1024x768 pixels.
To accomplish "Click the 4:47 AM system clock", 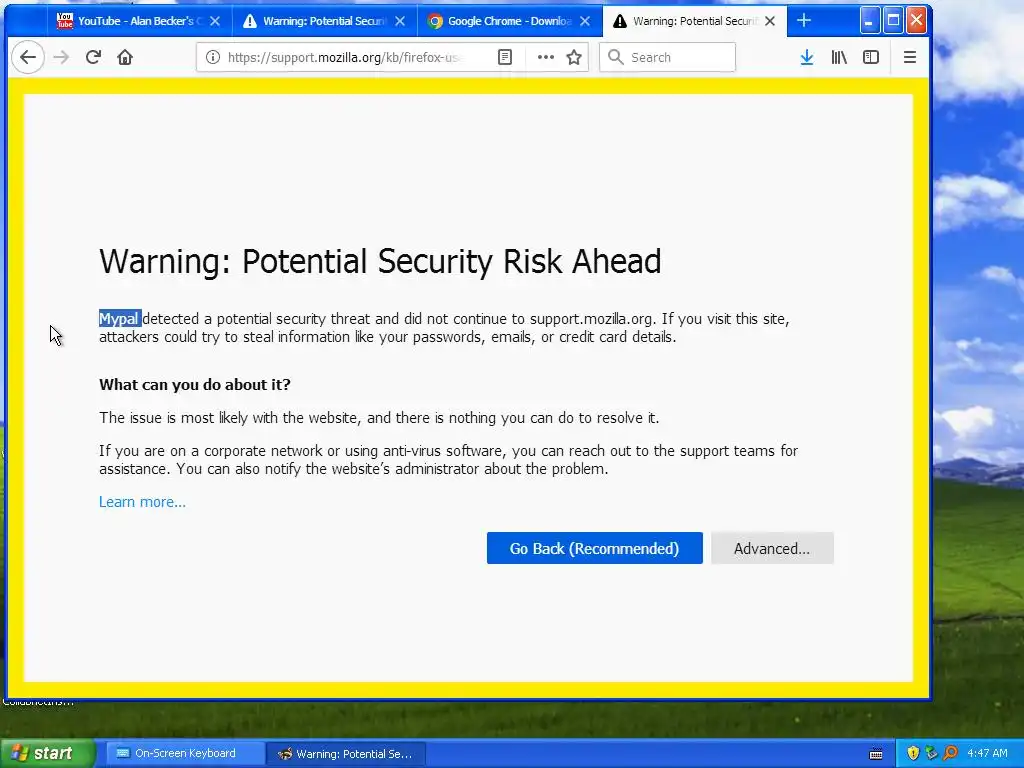I will (x=987, y=754).
